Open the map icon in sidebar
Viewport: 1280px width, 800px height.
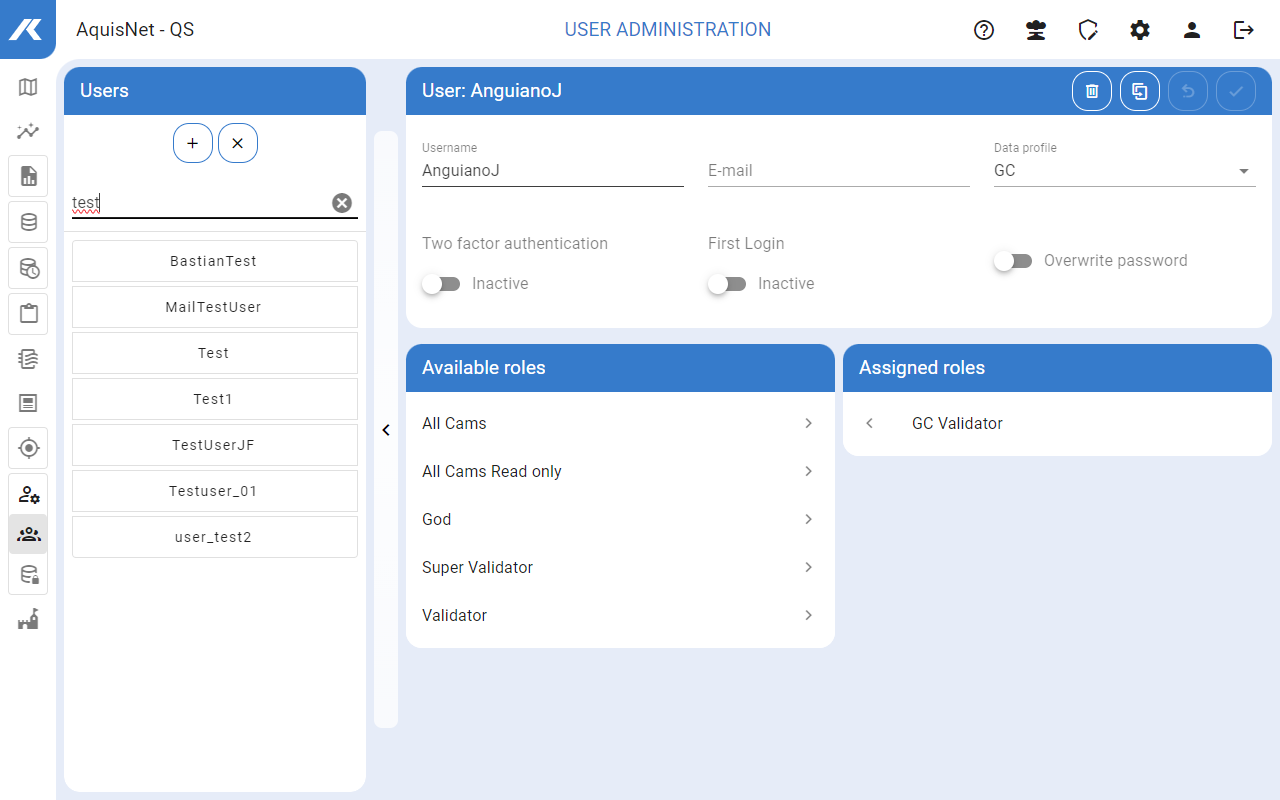[x=28, y=87]
